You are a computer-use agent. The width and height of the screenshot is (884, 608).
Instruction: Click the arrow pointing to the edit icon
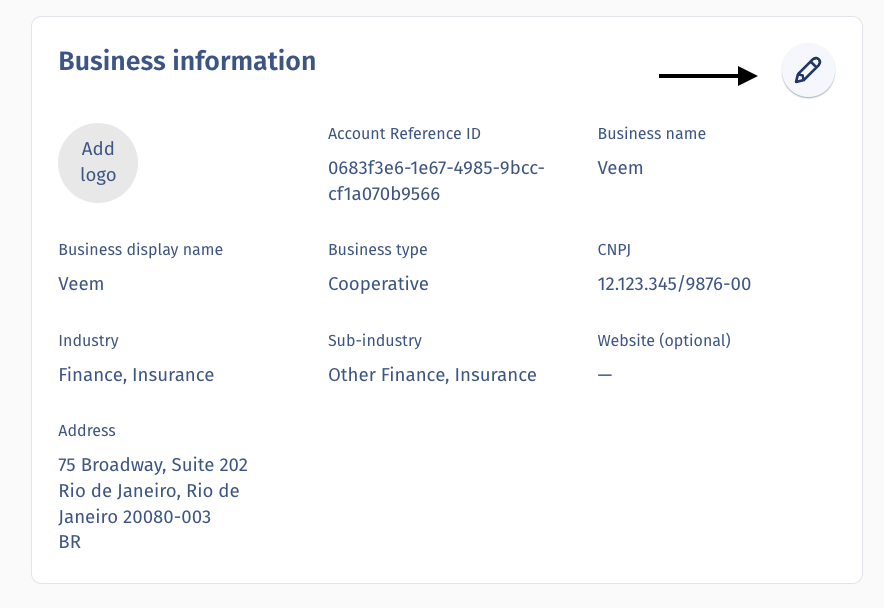710,74
